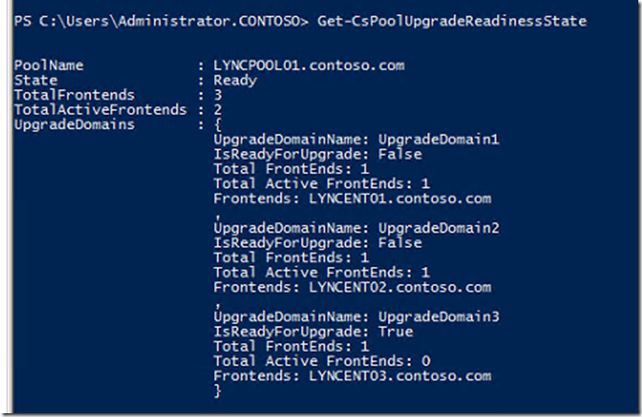
Task: Click the Get-CsPoolUpgradeReadinessState command text
Action: pos(452,21)
